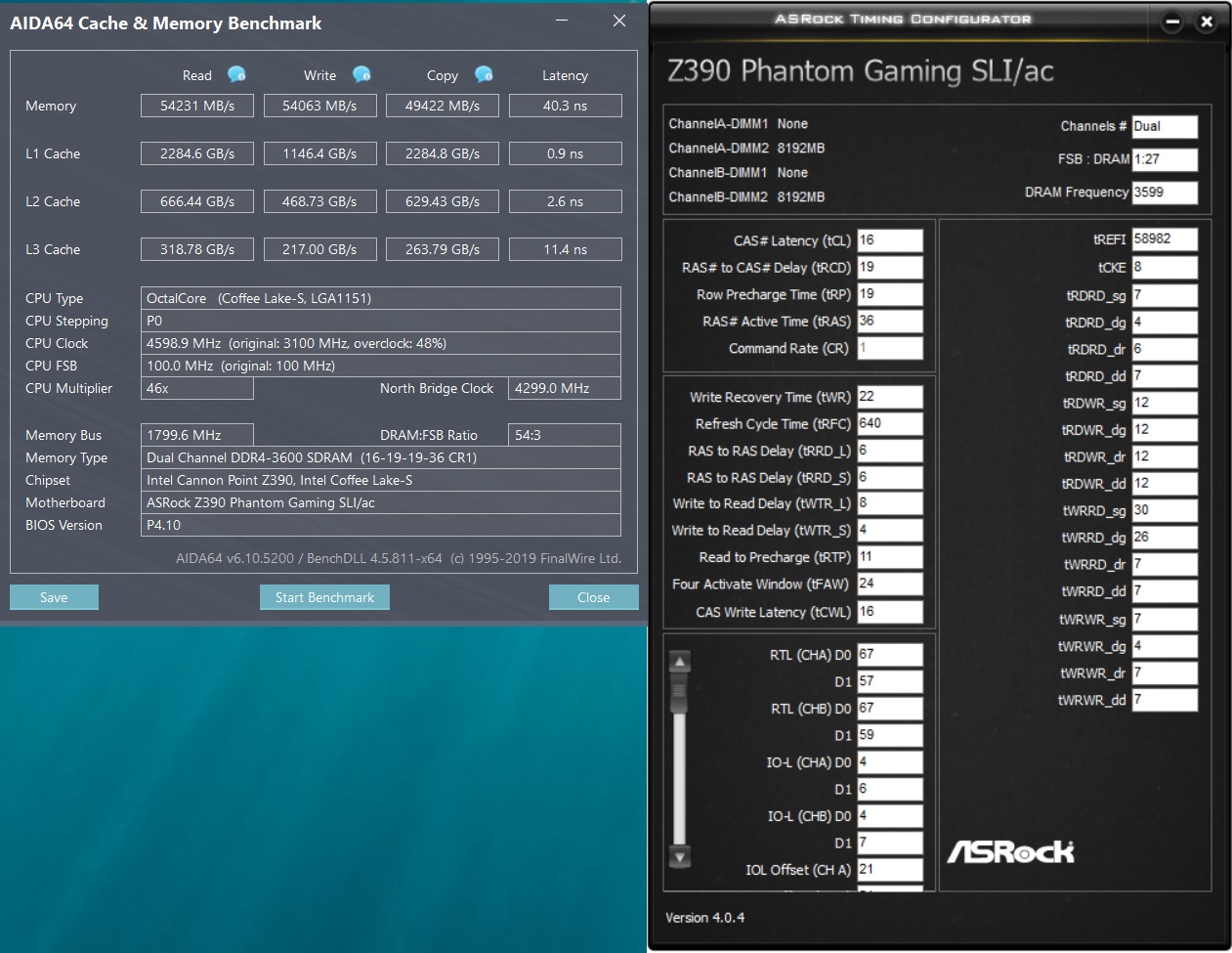Click the BIOS Version value P4.10

pos(381,525)
